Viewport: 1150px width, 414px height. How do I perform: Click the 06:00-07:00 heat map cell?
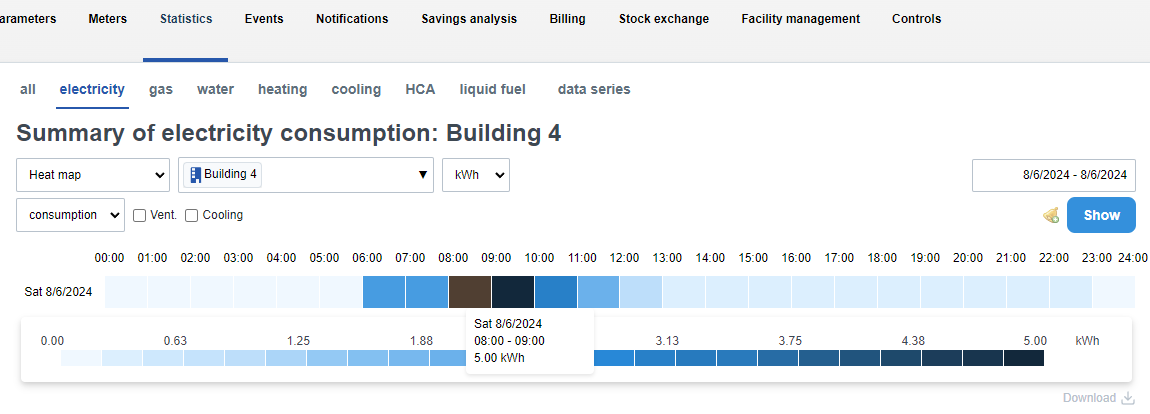[x=383, y=292]
